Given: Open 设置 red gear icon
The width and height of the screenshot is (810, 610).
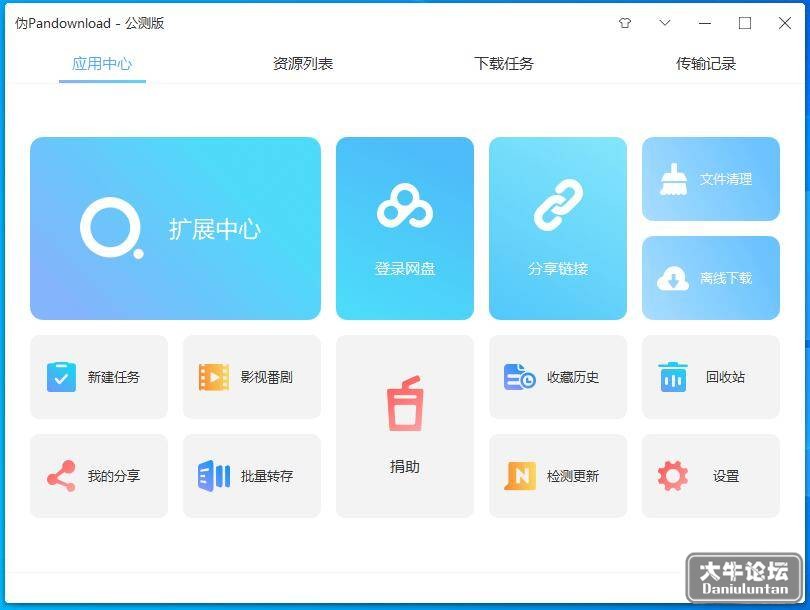Looking at the screenshot, I should tap(673, 476).
